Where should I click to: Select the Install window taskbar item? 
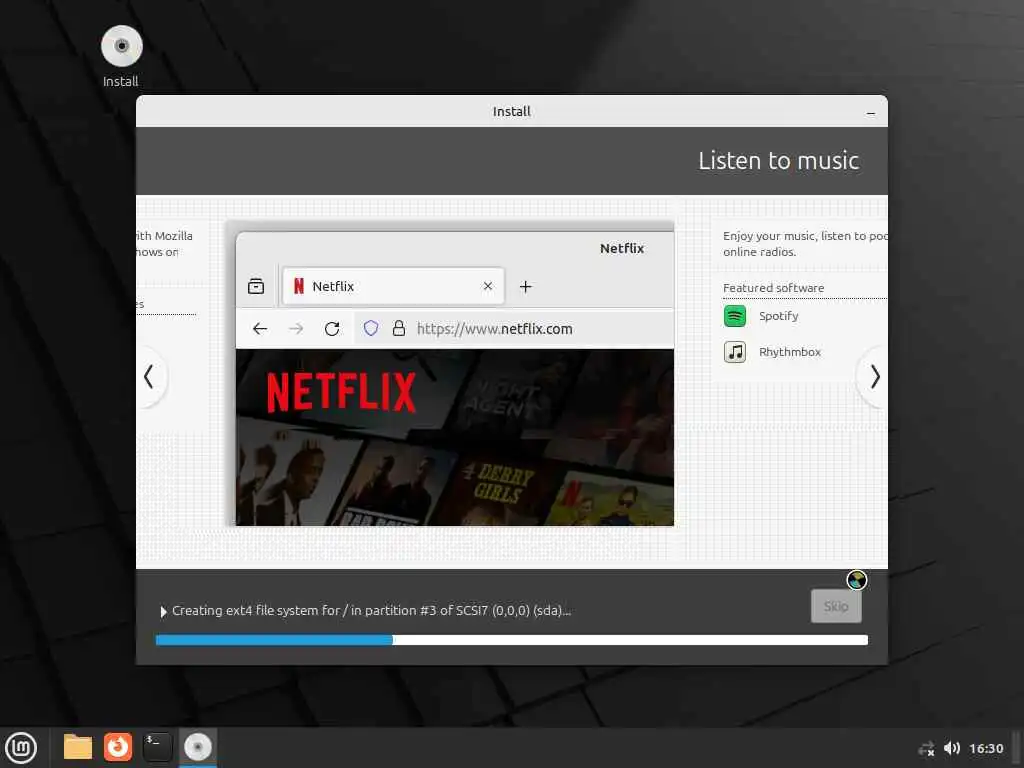pyautogui.click(x=197, y=747)
